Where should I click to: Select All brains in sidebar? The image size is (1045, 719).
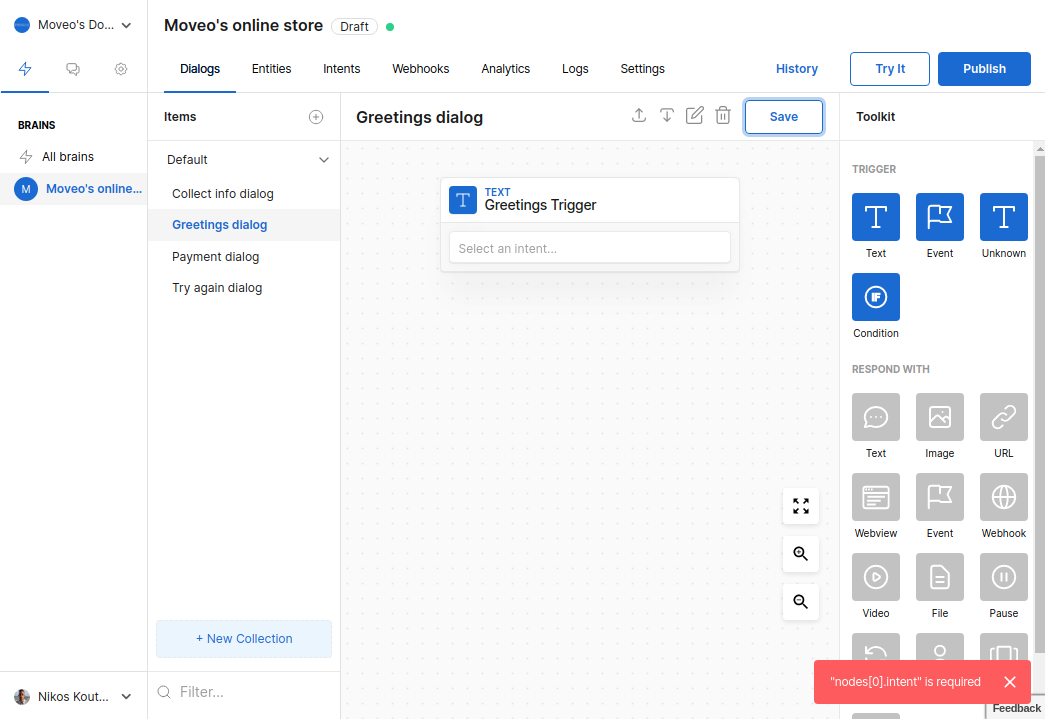(73, 157)
